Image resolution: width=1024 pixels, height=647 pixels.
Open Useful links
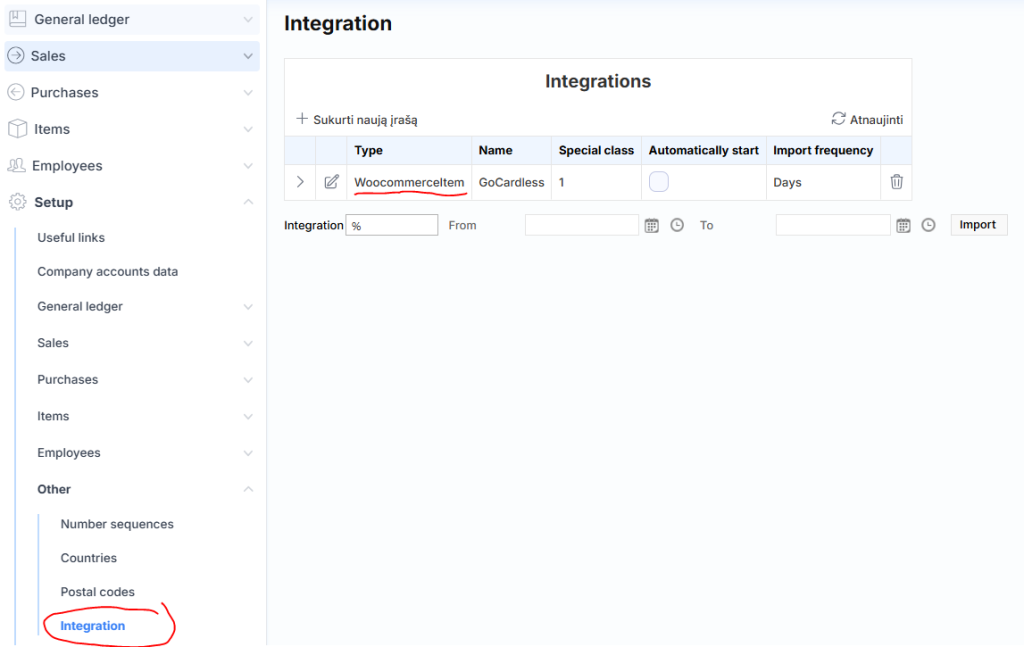point(71,238)
